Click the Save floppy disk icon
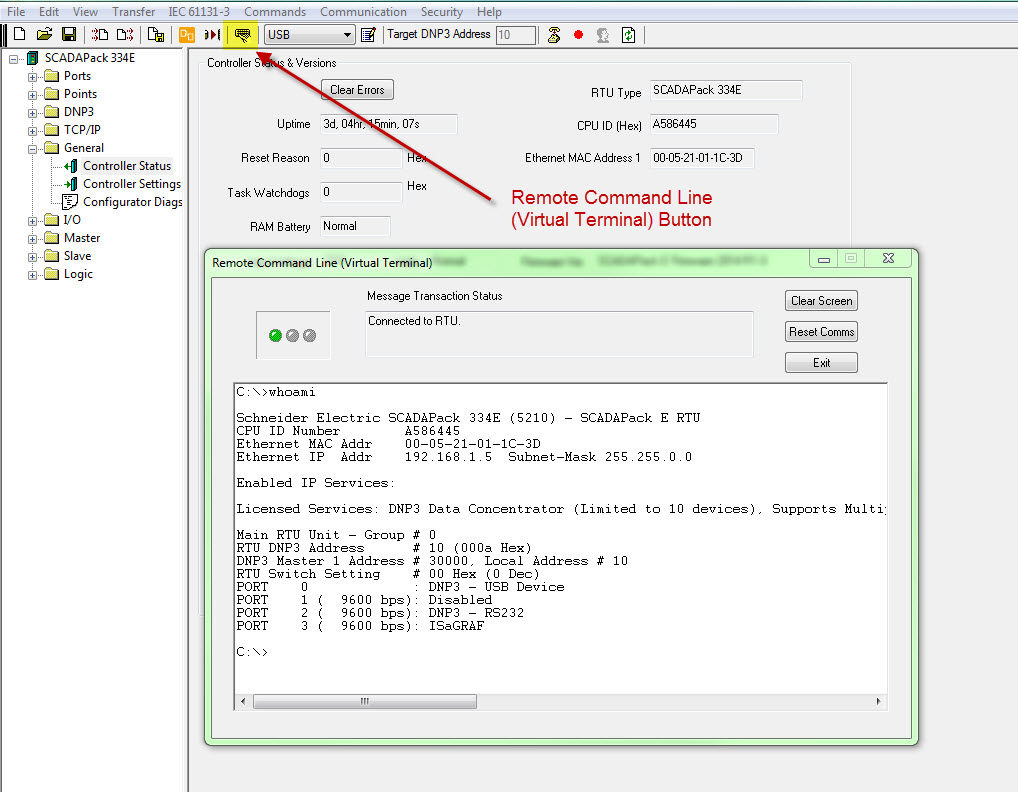 (69, 34)
